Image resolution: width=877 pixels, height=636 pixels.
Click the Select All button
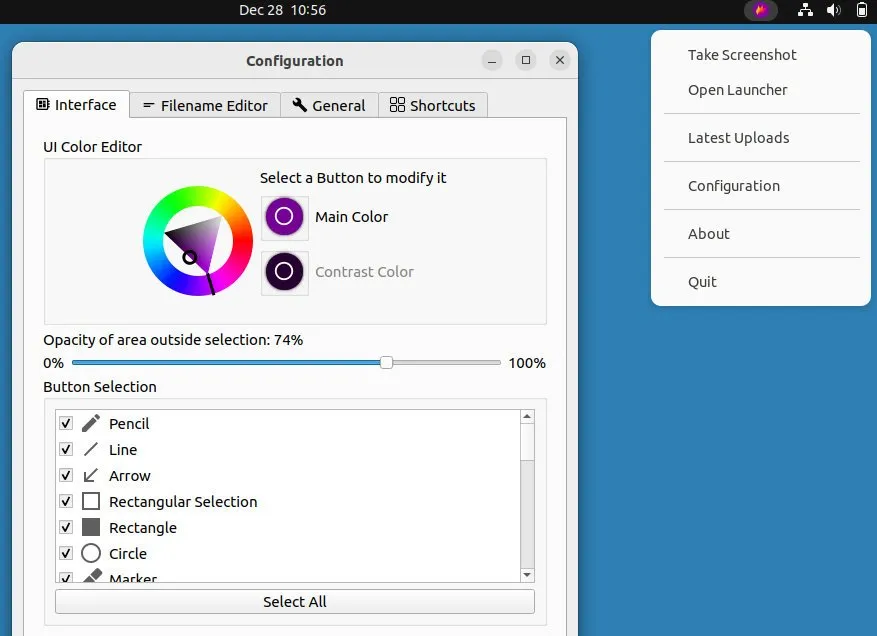(x=295, y=601)
